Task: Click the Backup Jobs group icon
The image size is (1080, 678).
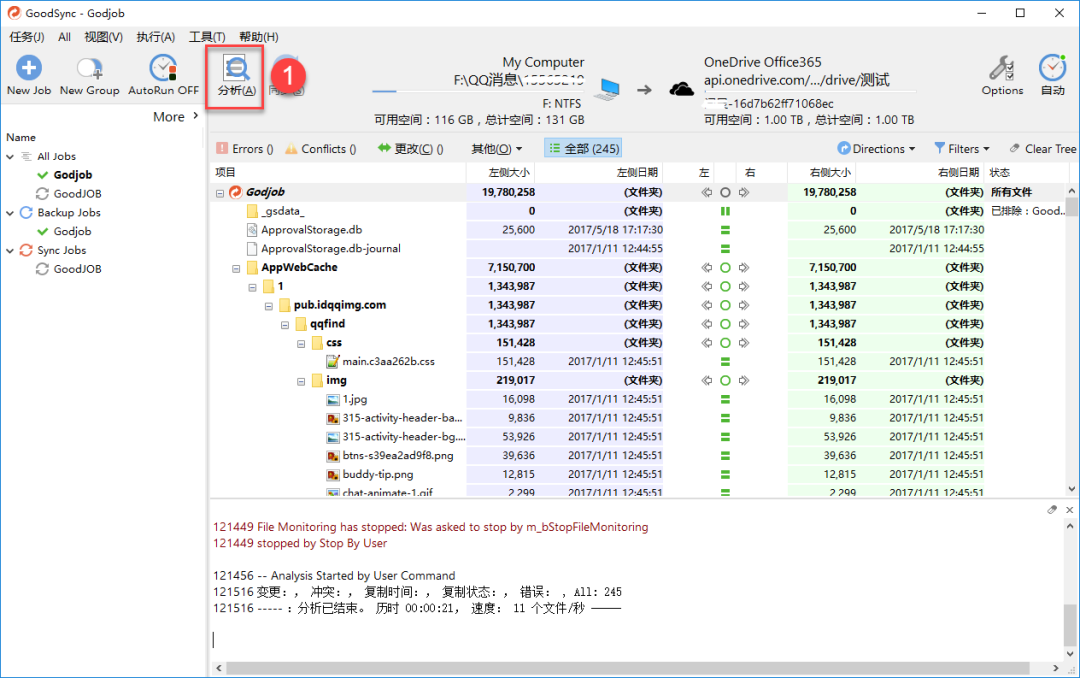Action: [26, 212]
